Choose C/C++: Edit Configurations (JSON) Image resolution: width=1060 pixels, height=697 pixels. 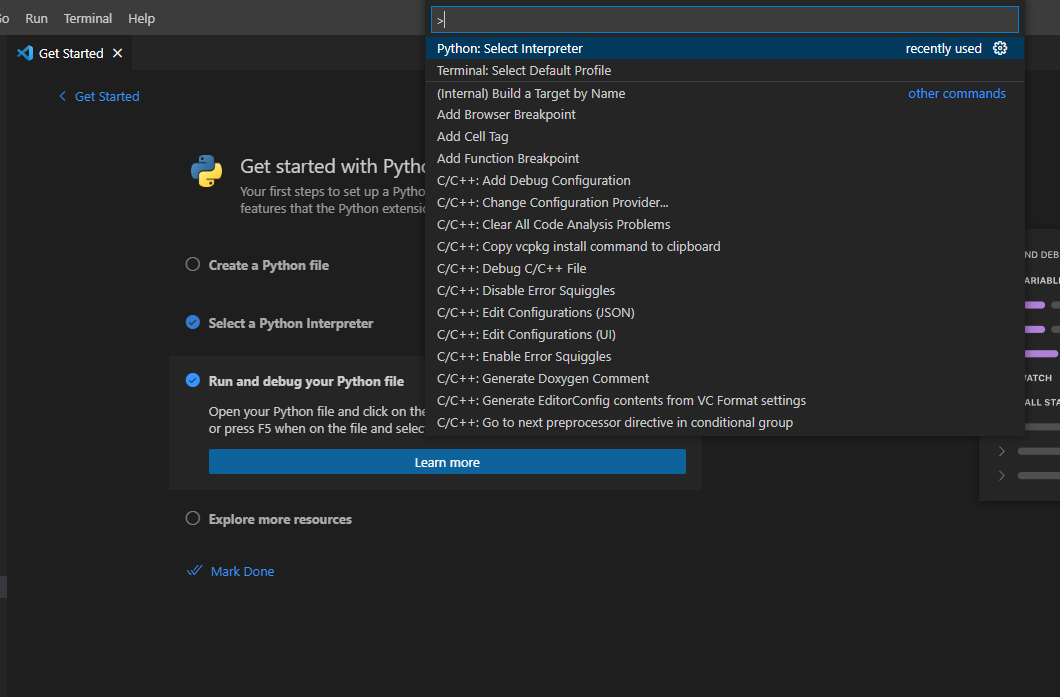(x=725, y=312)
